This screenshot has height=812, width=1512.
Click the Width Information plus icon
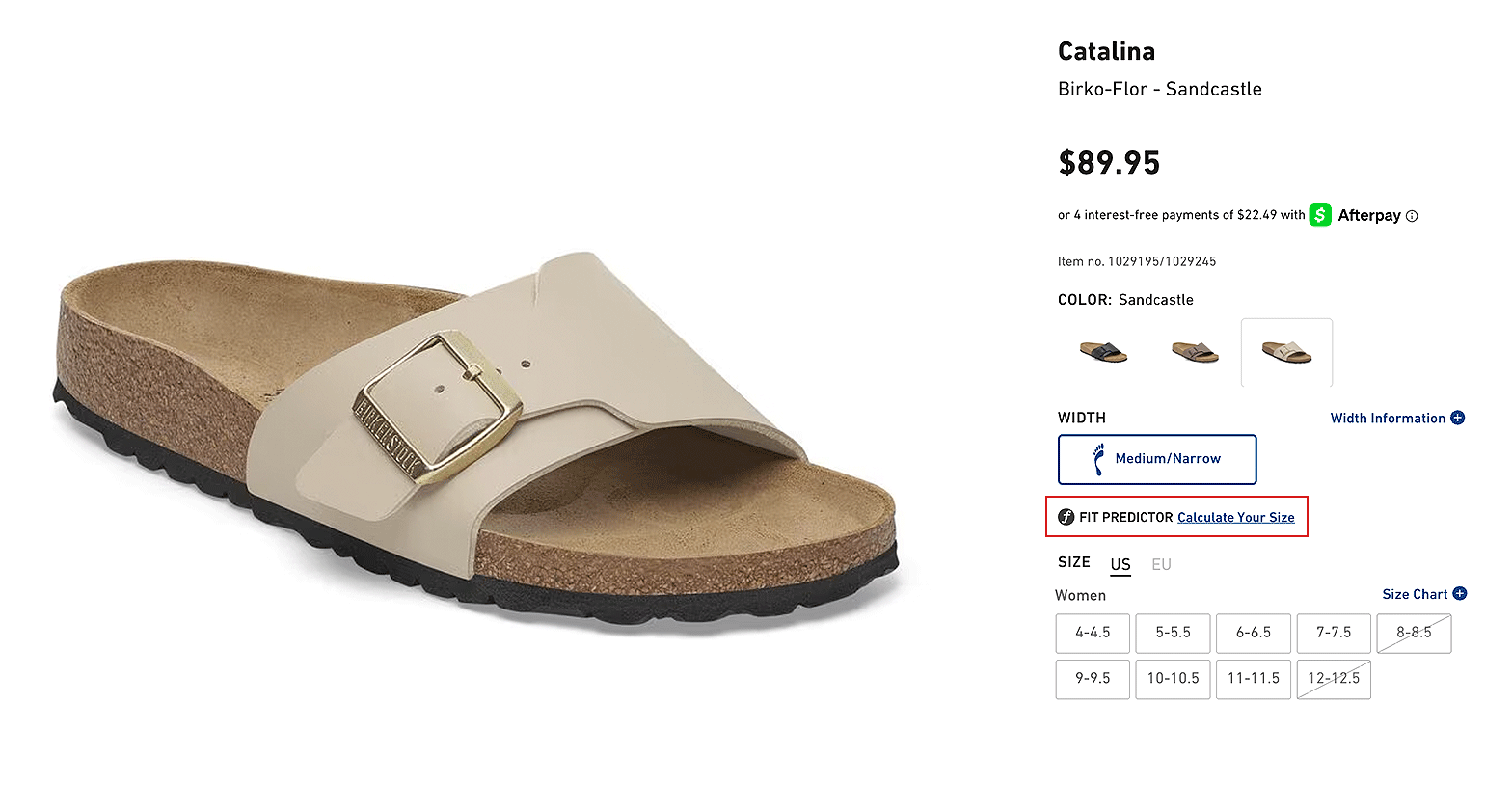pos(1457,418)
